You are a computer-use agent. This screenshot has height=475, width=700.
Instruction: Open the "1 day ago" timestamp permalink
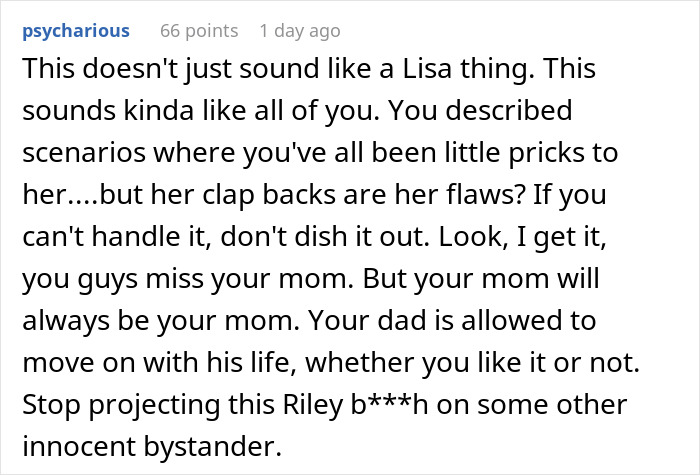pyautogui.click(x=300, y=30)
